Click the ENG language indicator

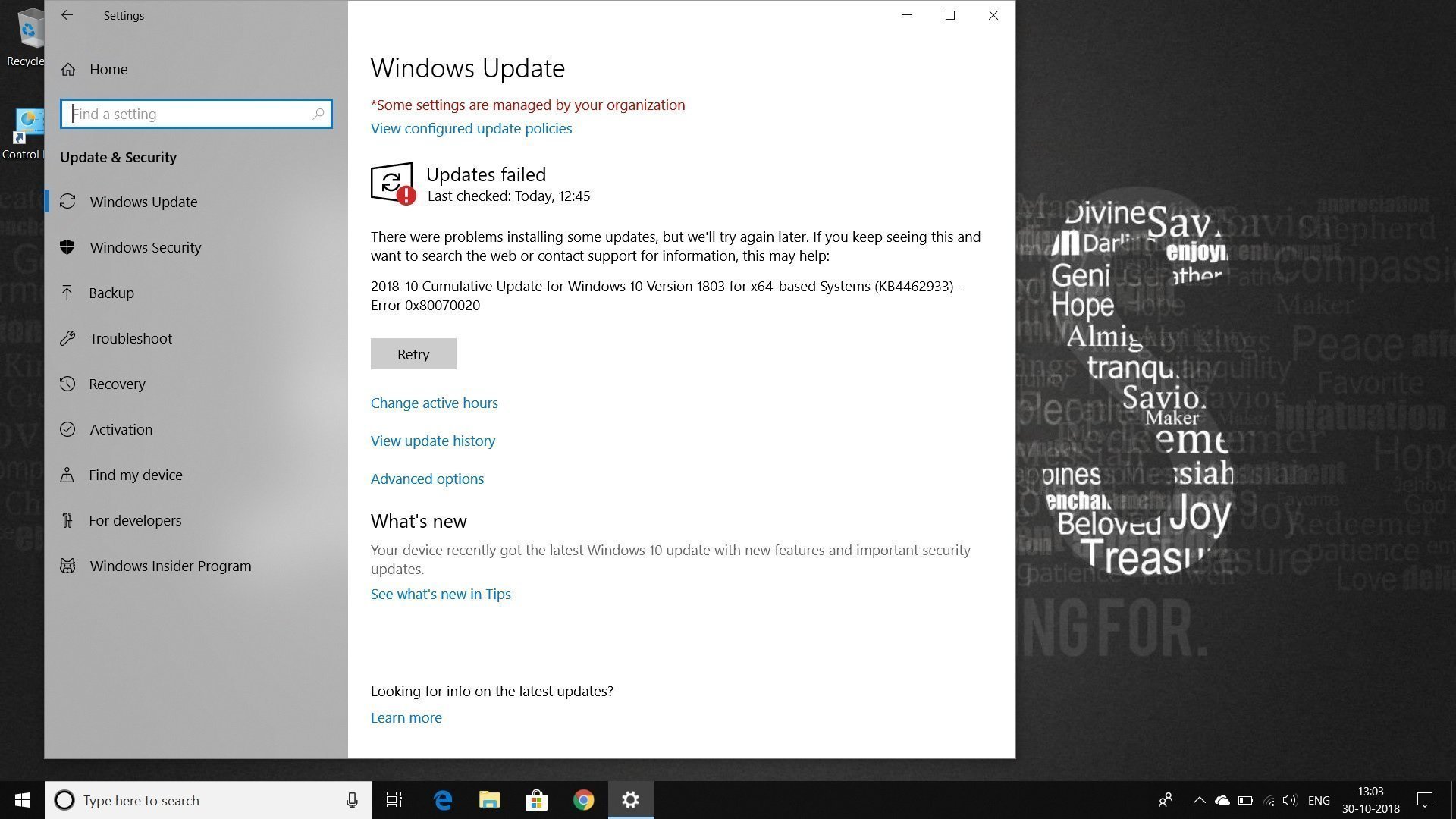[x=1319, y=800]
